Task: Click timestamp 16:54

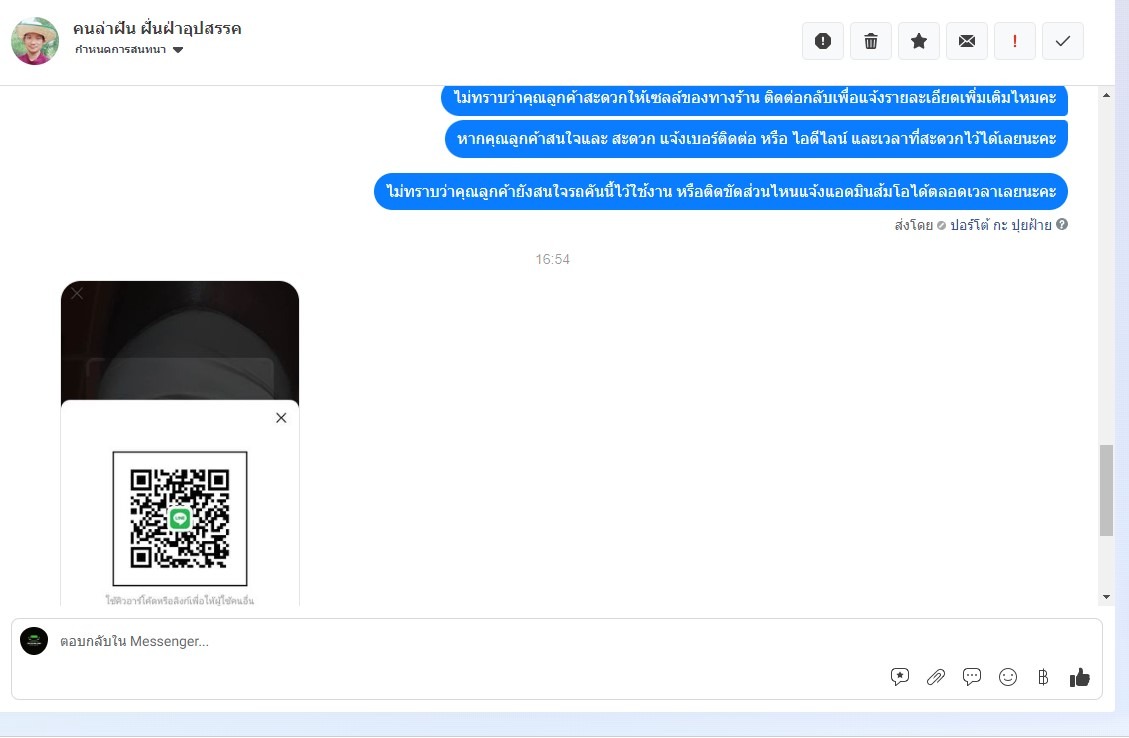Action: 552,259
